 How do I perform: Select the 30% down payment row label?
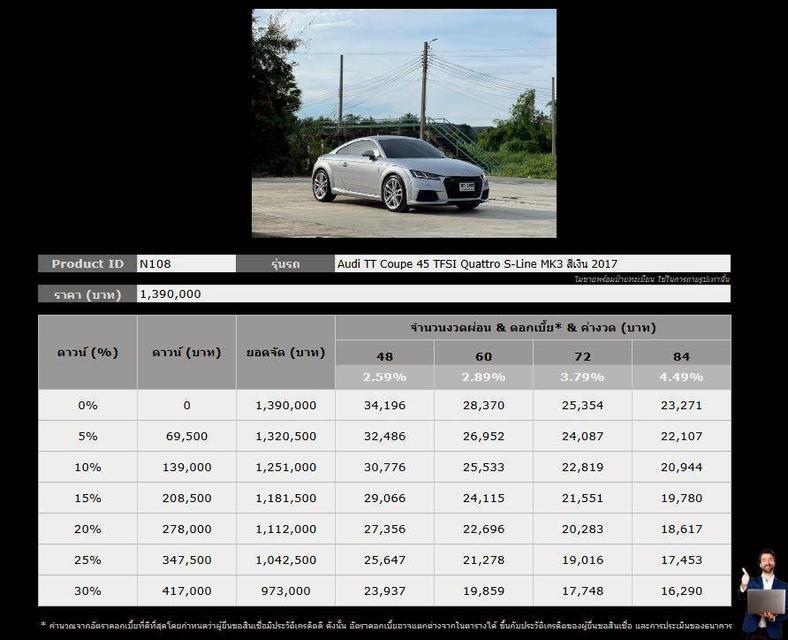click(87, 591)
